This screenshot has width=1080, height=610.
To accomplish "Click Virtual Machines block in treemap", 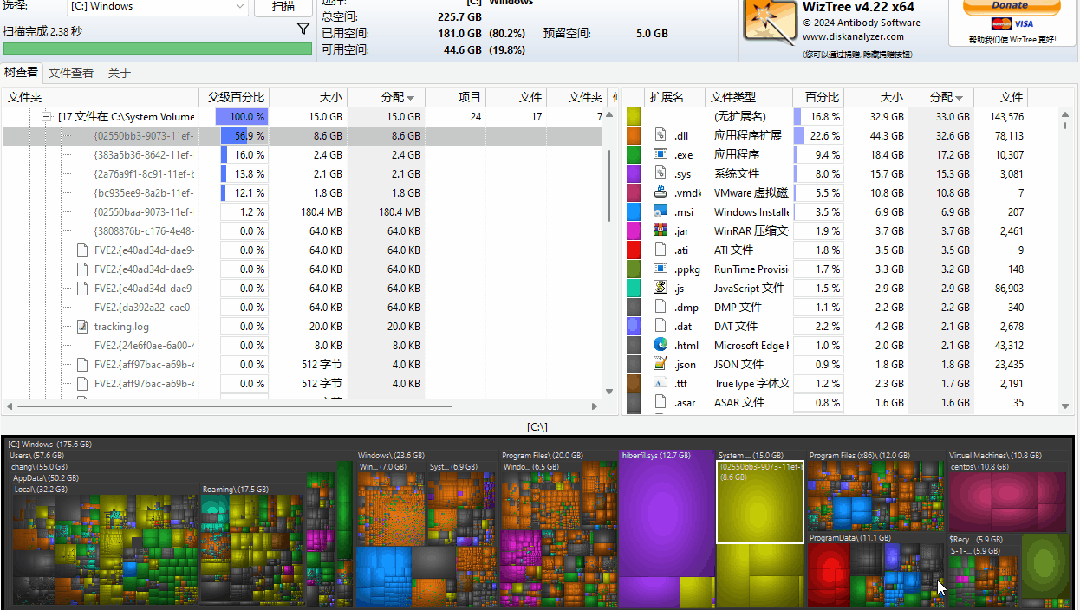I will [x=1008, y=494].
